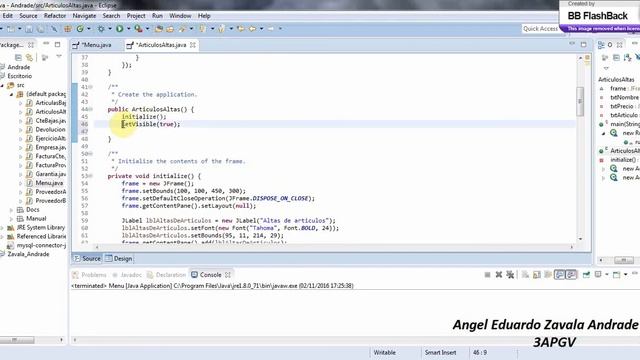640x360 pixels.
Task: Open the Open Console dropdown arrow
Action: click(x=626, y=274)
